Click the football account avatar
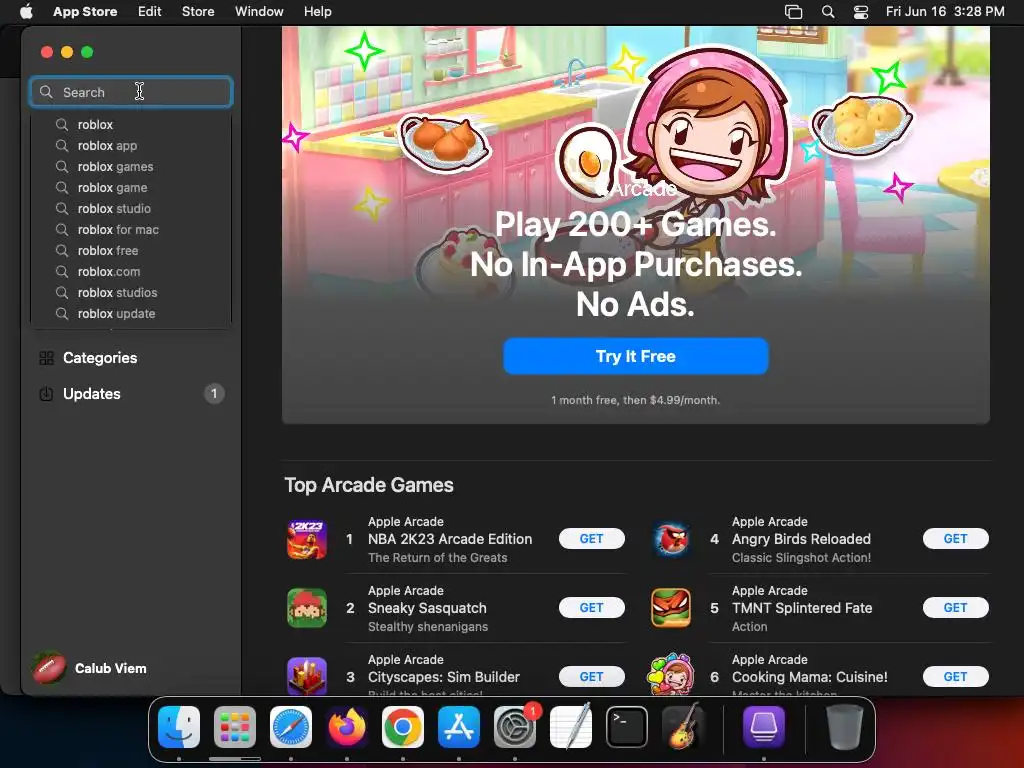 click(x=50, y=668)
